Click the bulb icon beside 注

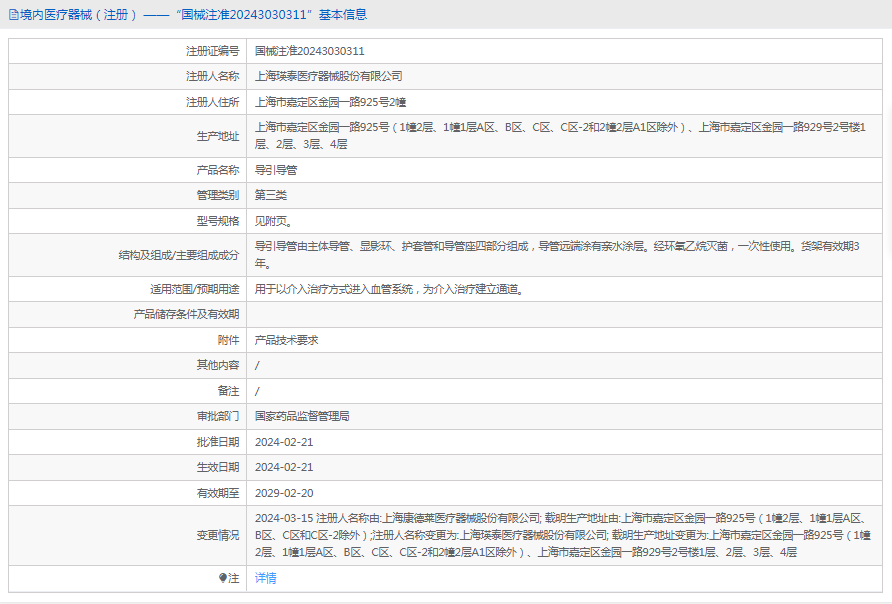point(223,578)
